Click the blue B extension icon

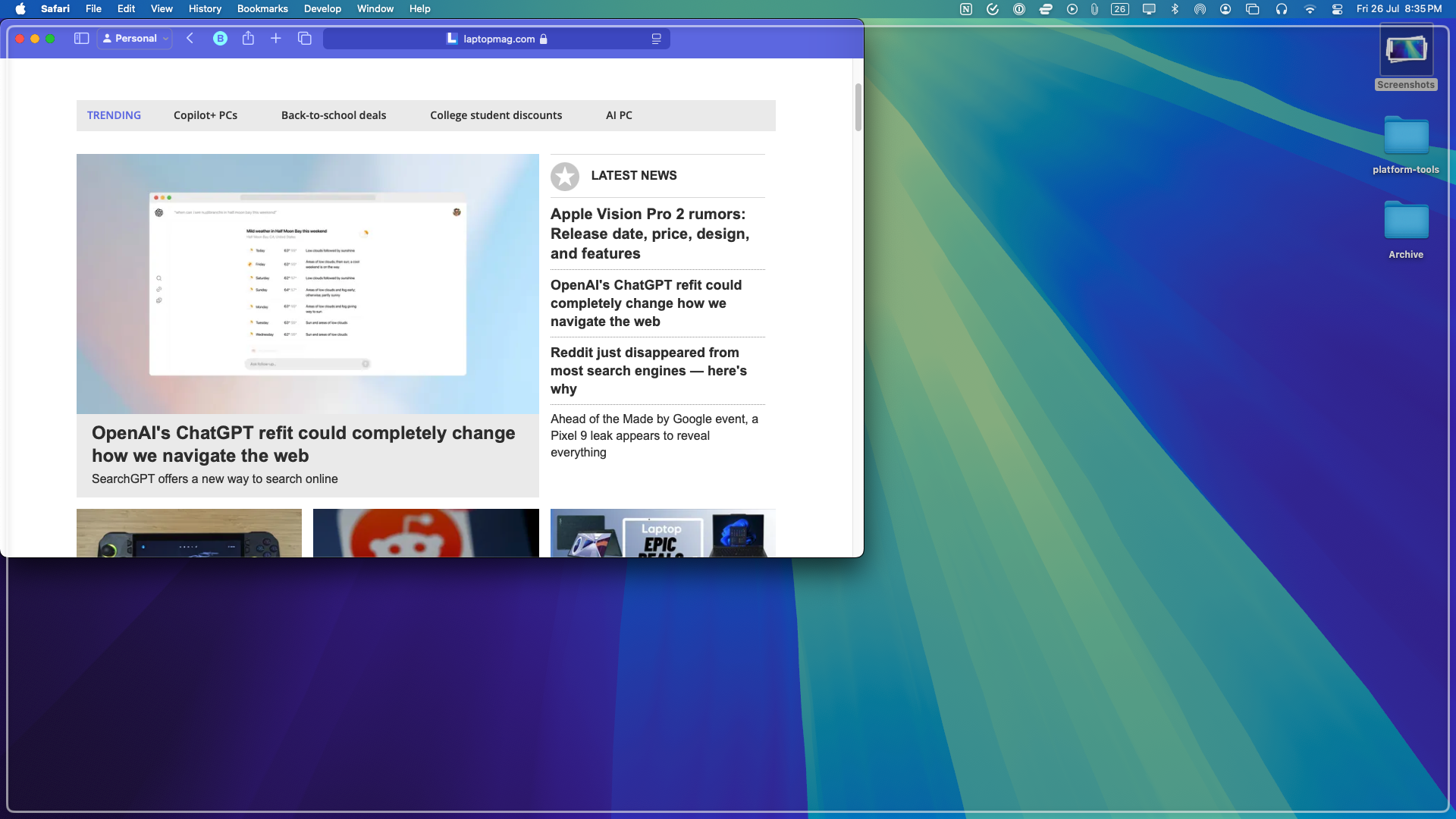tap(220, 39)
